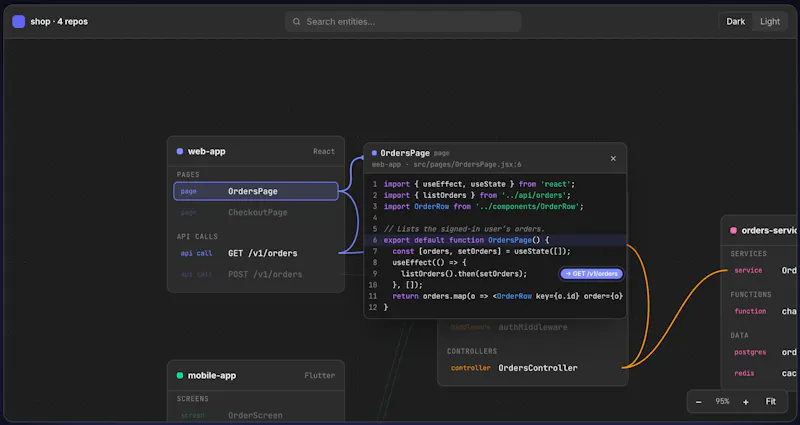Click the web-app purple dot icon
Viewport: 800px width, 425px height.
[x=180, y=152]
